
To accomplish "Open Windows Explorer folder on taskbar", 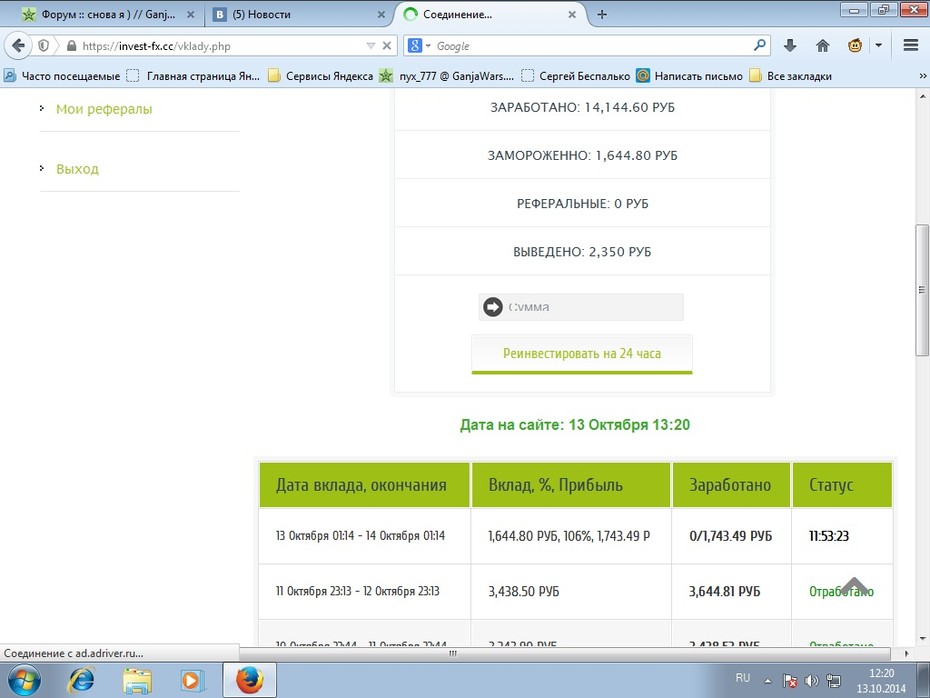I will pos(137,680).
